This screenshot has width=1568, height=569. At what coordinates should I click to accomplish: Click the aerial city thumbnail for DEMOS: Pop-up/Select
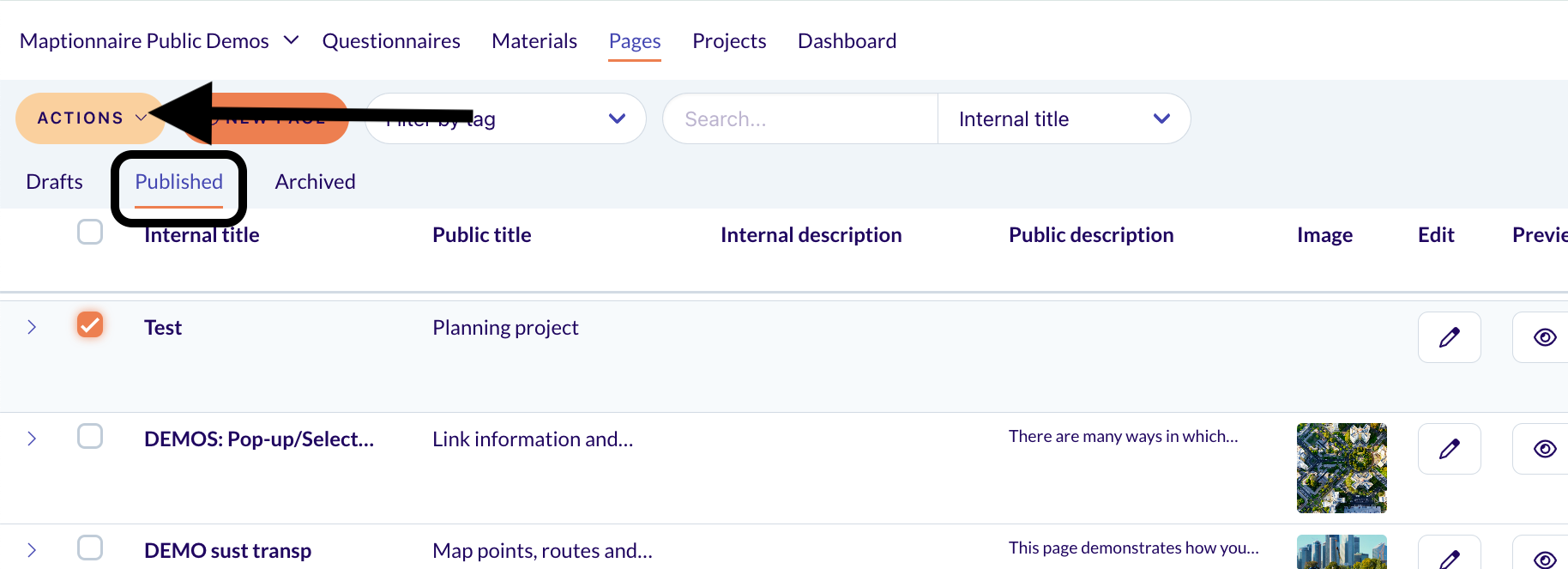(x=1342, y=468)
